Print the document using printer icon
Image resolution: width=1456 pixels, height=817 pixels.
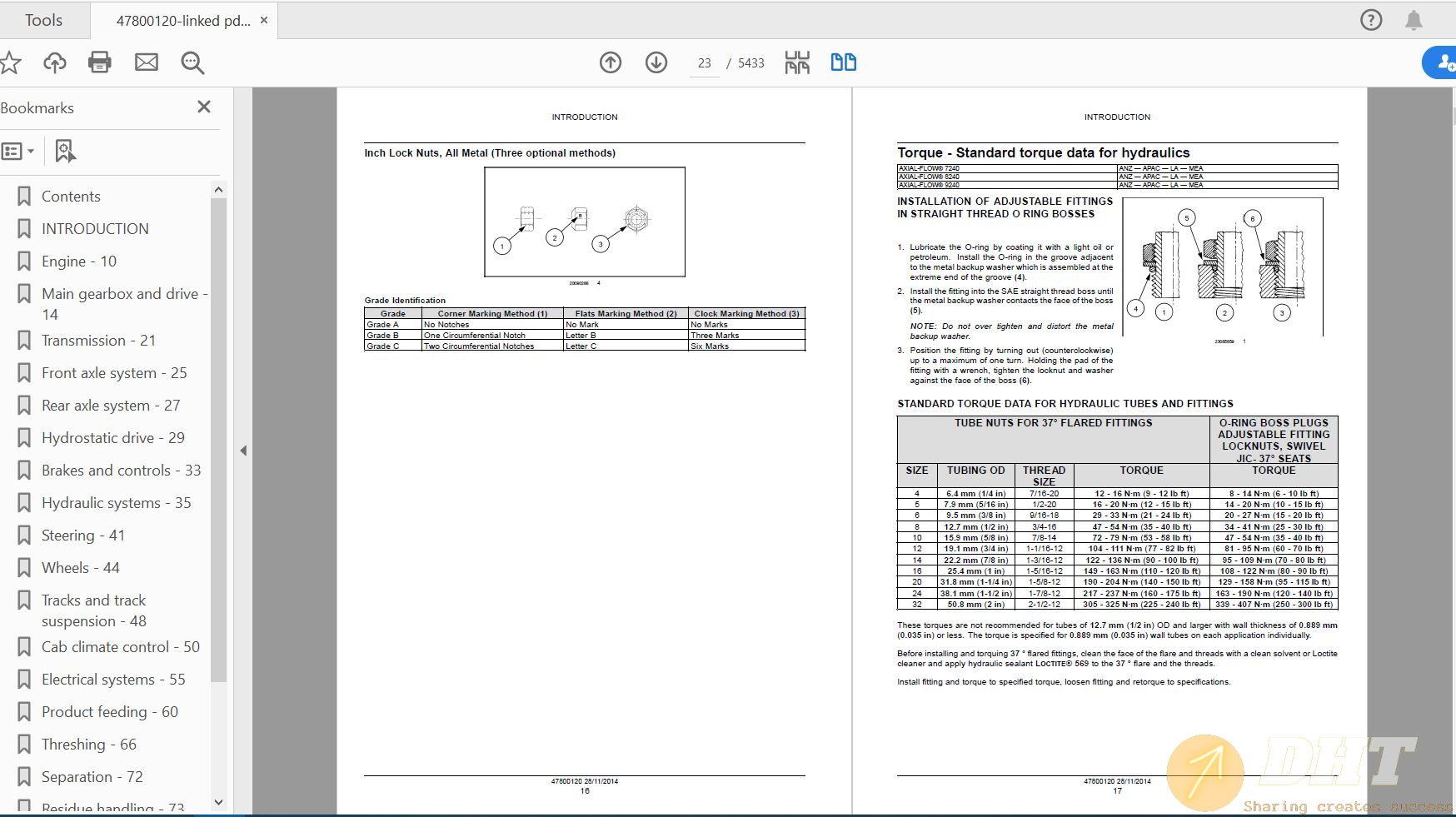[x=100, y=62]
